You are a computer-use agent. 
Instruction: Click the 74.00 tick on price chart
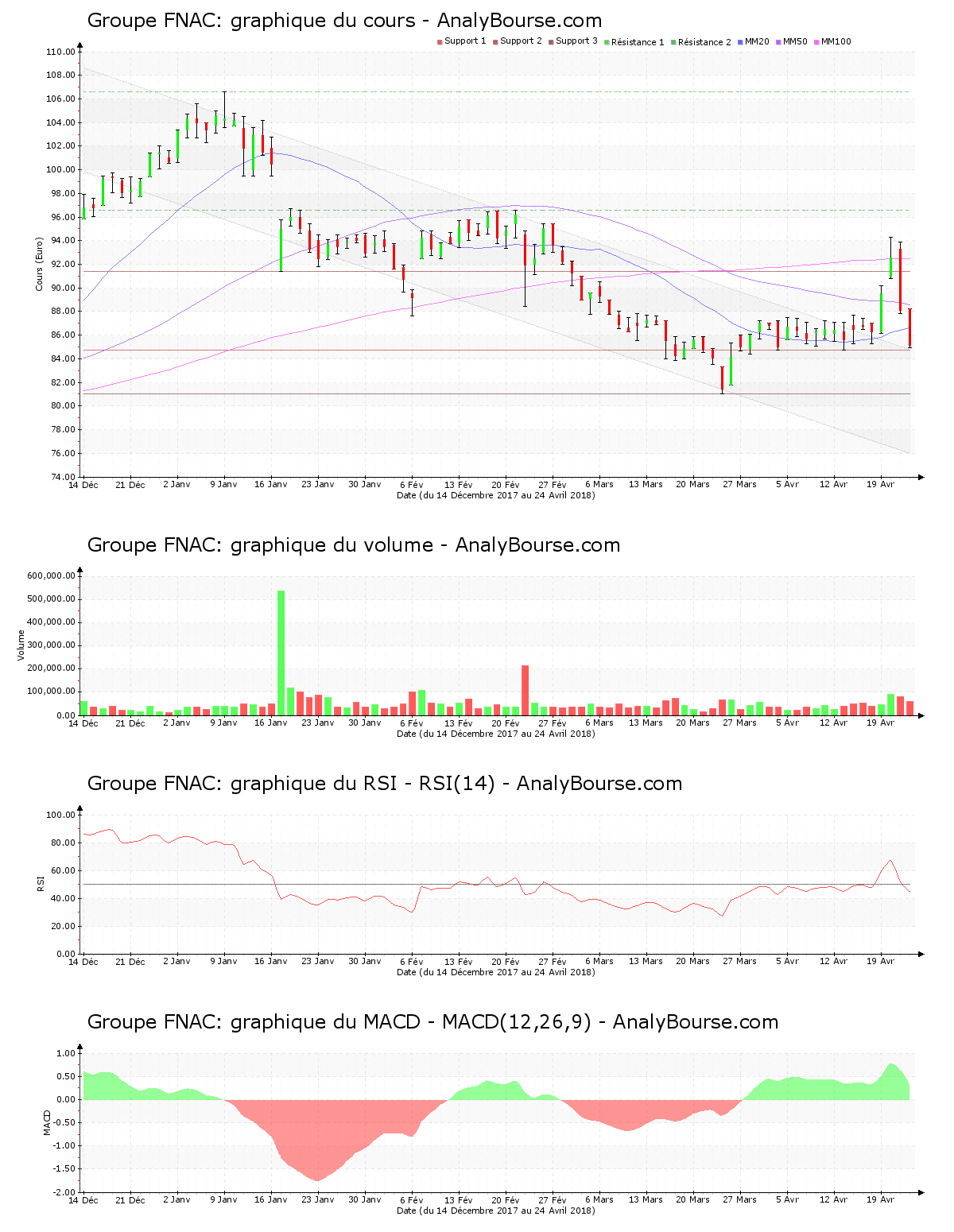tap(63, 477)
